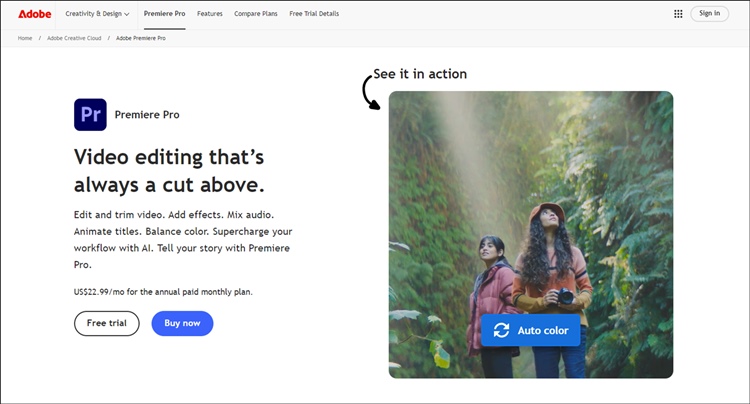Screen dimensions: 750x404
Task: Open the Compare Plans menu item
Action: (x=256, y=14)
